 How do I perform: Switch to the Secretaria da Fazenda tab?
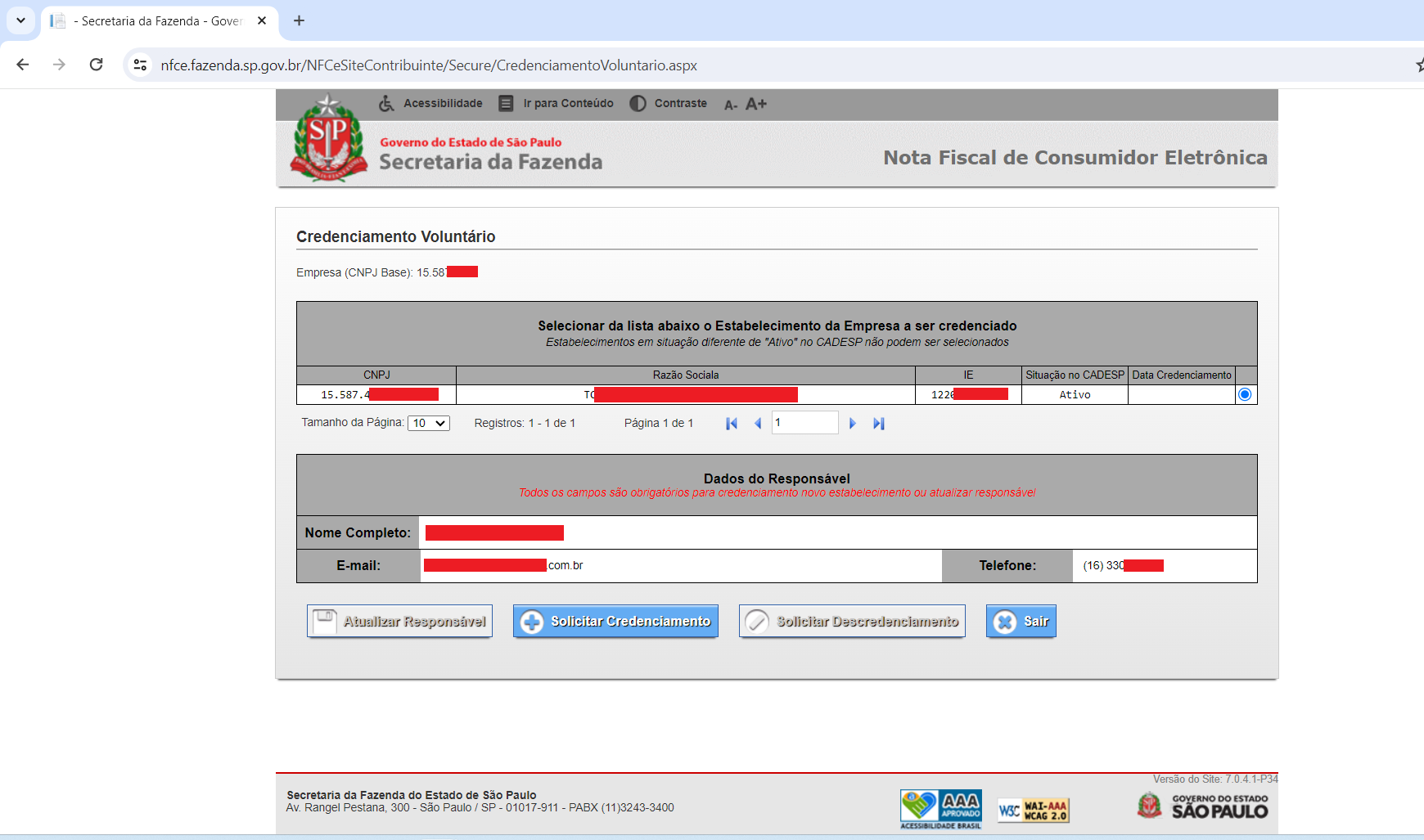155,21
